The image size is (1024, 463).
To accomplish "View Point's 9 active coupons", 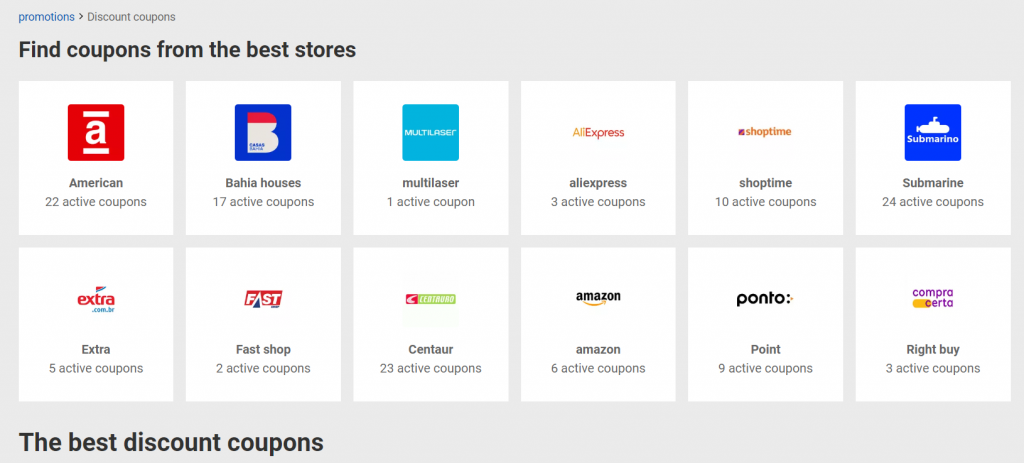I will 765,368.
